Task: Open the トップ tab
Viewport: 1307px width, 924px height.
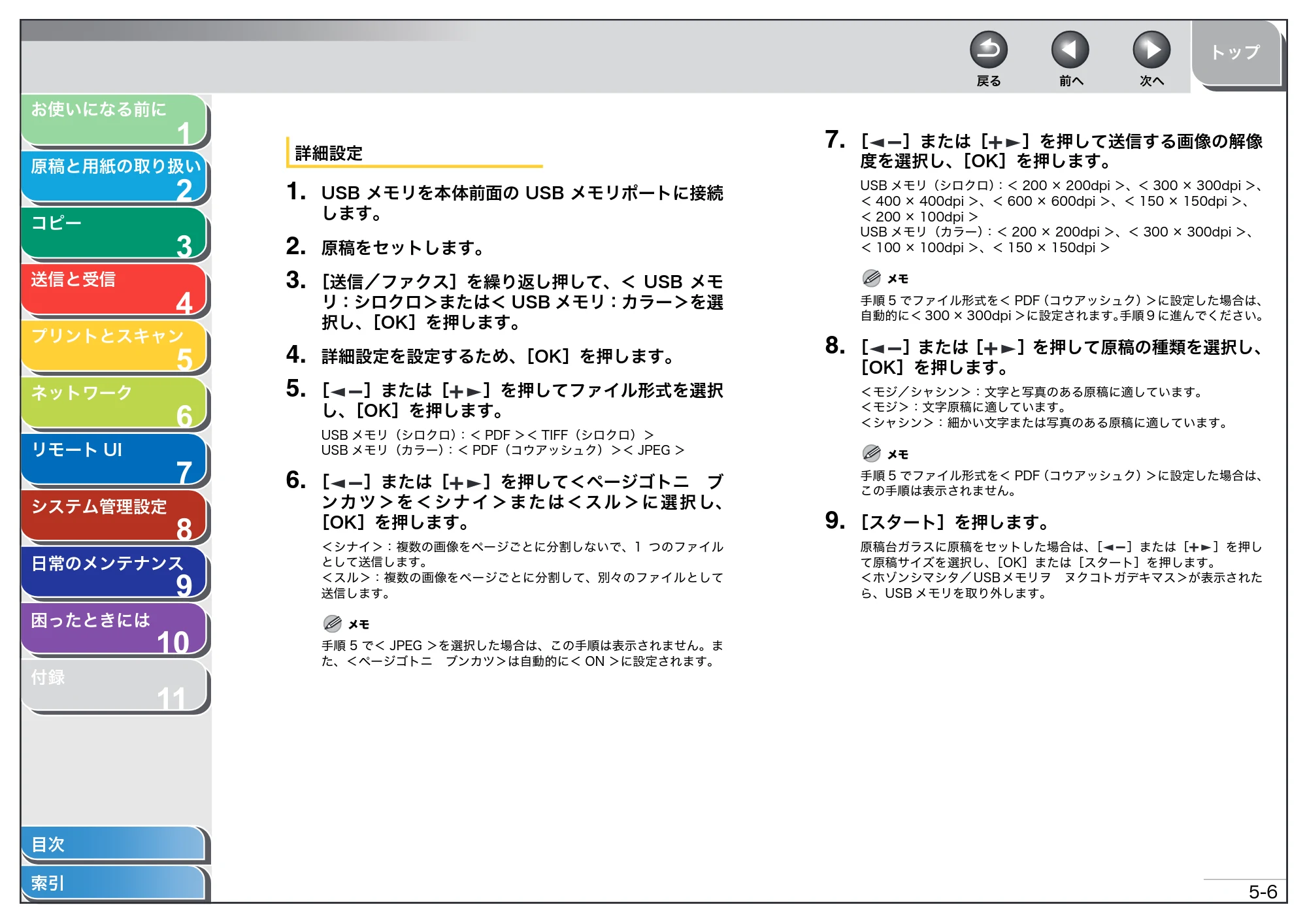Action: point(1236,53)
